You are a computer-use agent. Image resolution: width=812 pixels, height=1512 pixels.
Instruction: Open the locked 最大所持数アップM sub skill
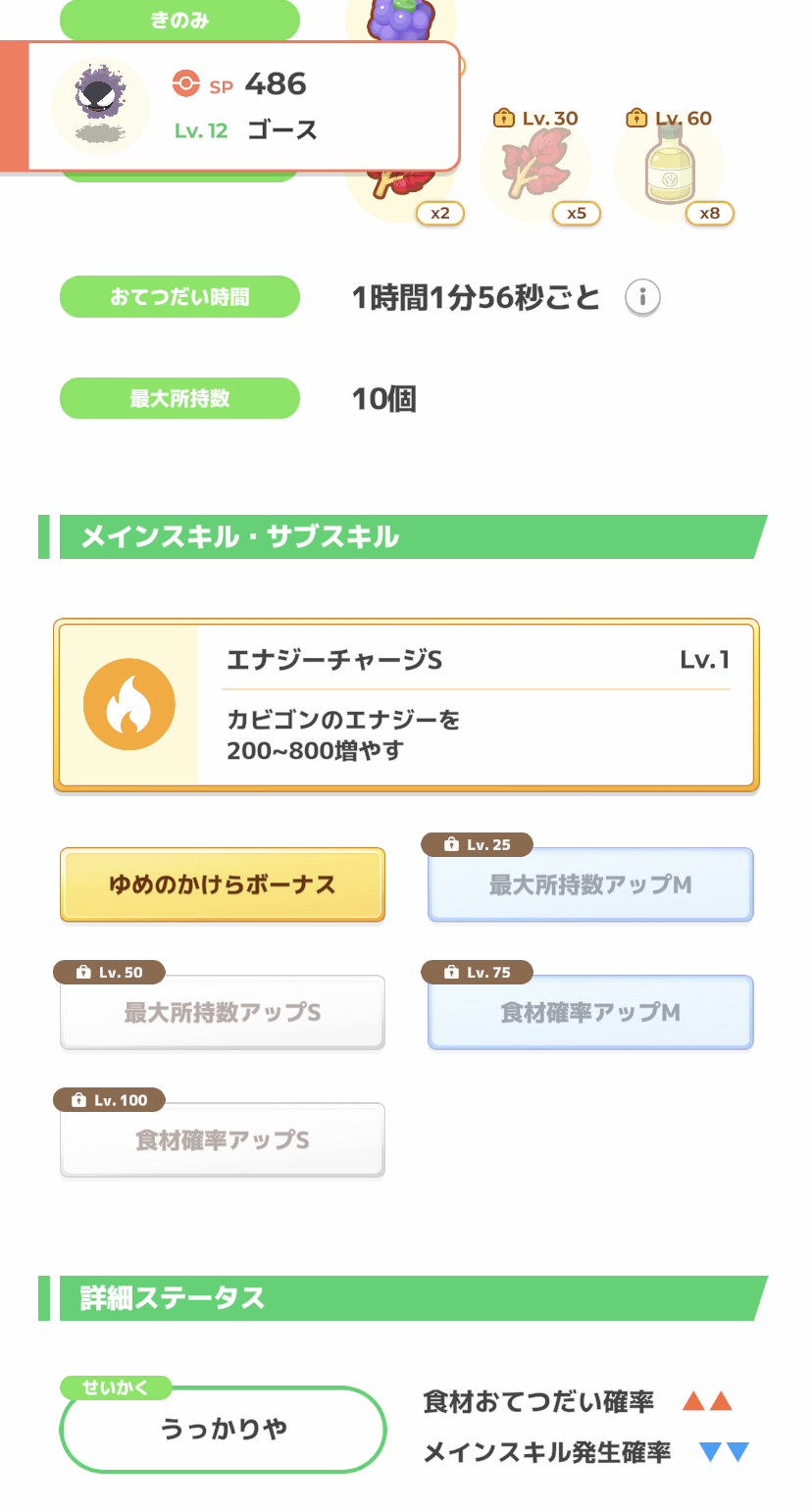[590, 884]
